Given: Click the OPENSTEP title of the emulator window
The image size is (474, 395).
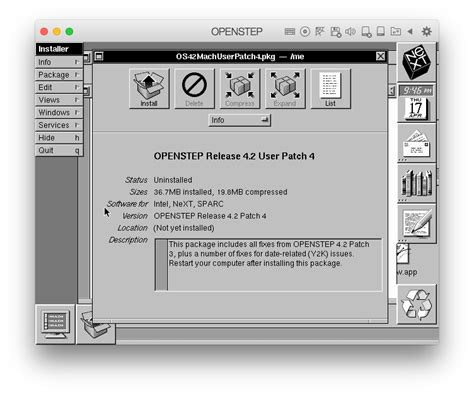Looking at the screenshot, I should (x=237, y=32).
